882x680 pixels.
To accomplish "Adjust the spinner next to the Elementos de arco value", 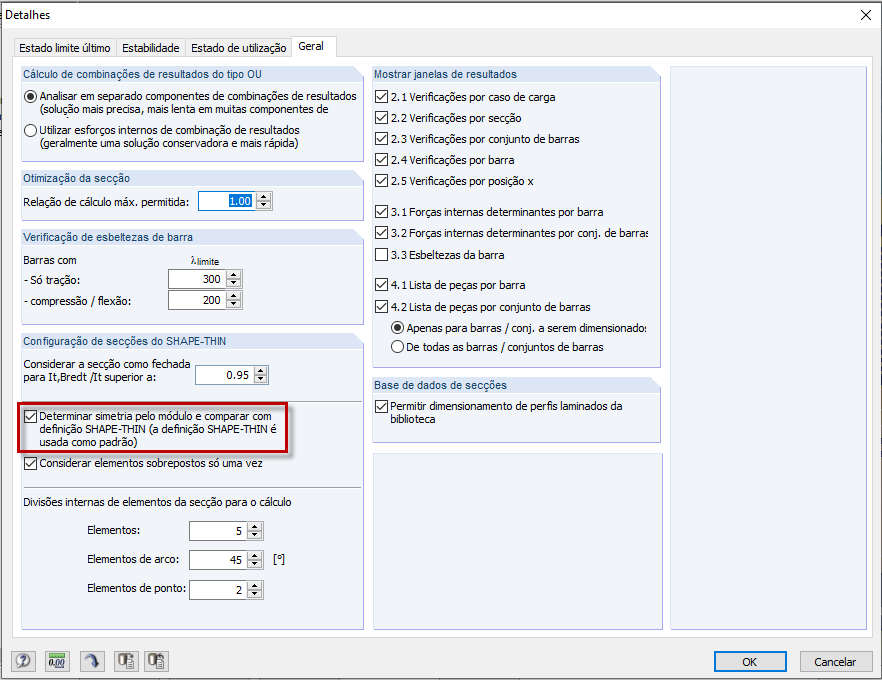I will coord(255,560).
